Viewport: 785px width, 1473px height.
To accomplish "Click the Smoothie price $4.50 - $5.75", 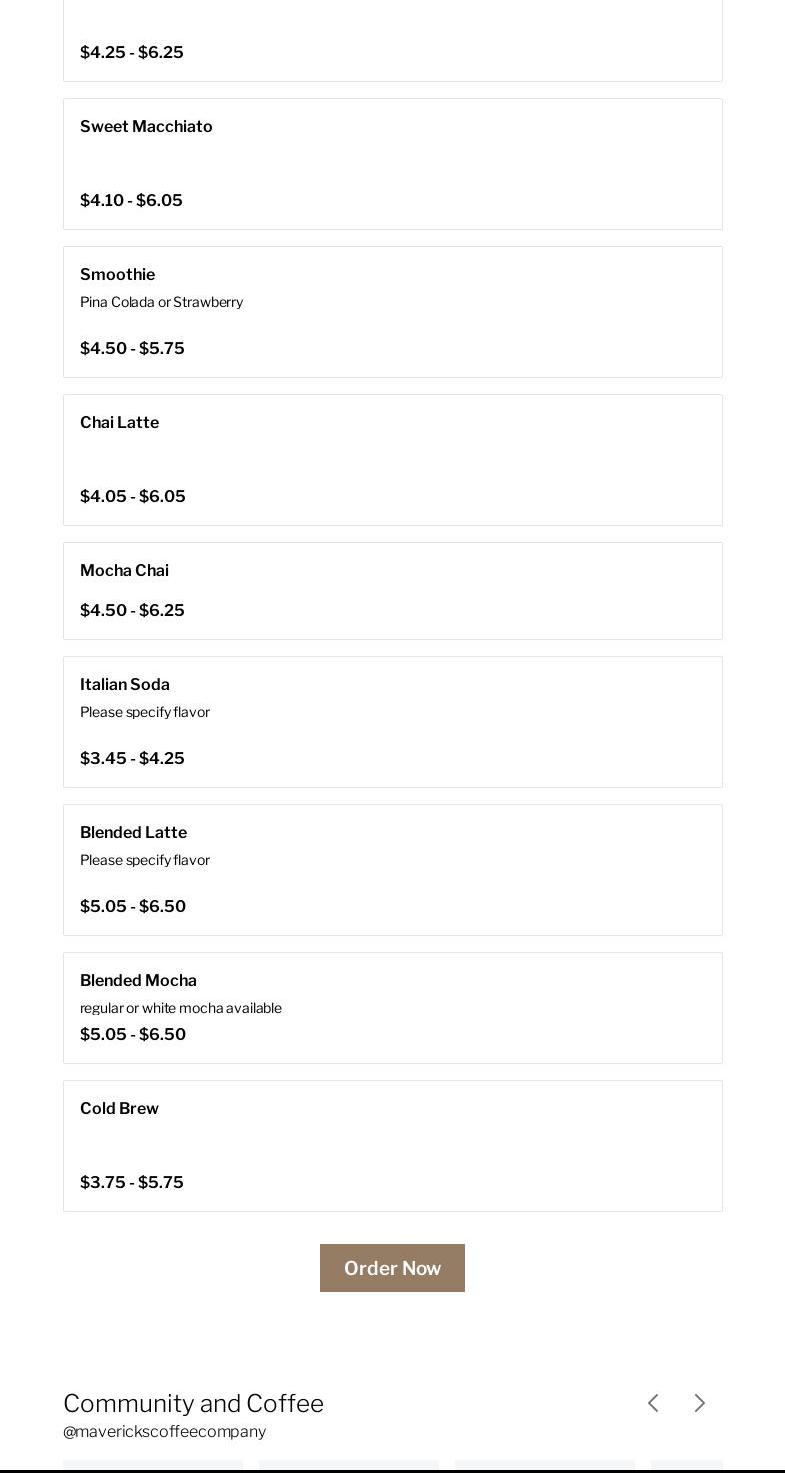I will tap(132, 348).
